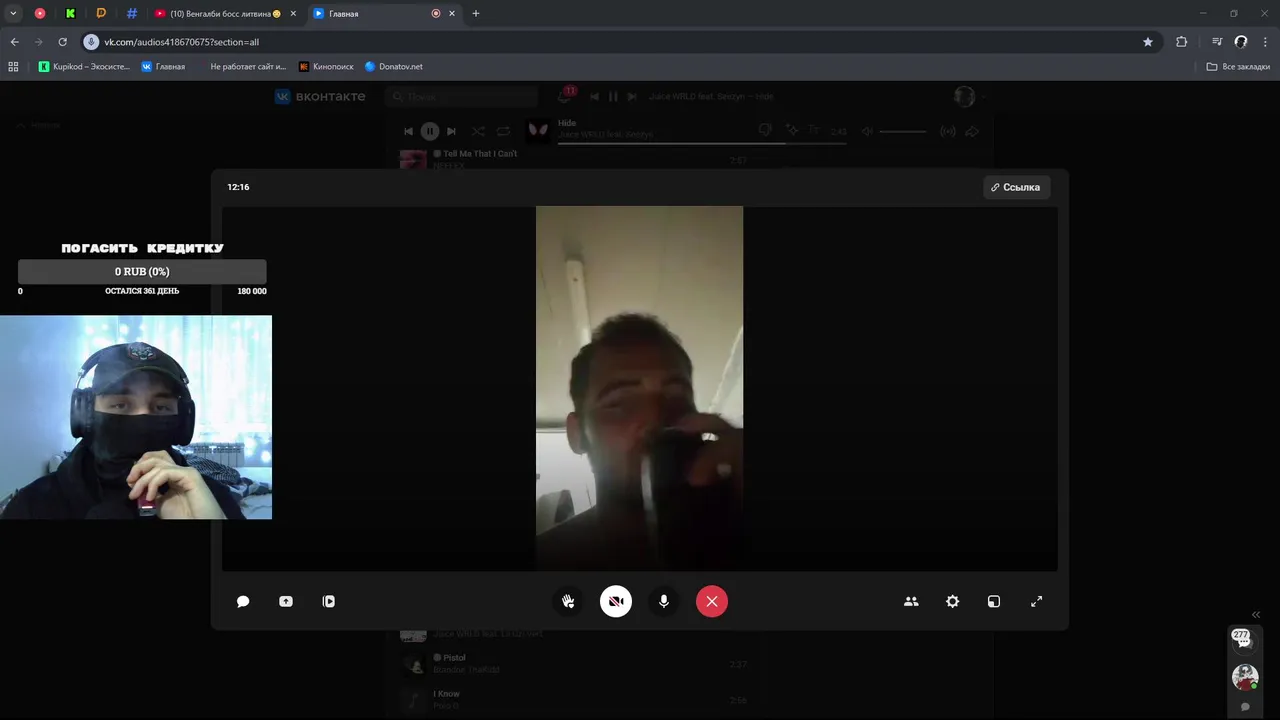Mute the microphone in call
The height and width of the screenshot is (720, 1280).
click(664, 601)
